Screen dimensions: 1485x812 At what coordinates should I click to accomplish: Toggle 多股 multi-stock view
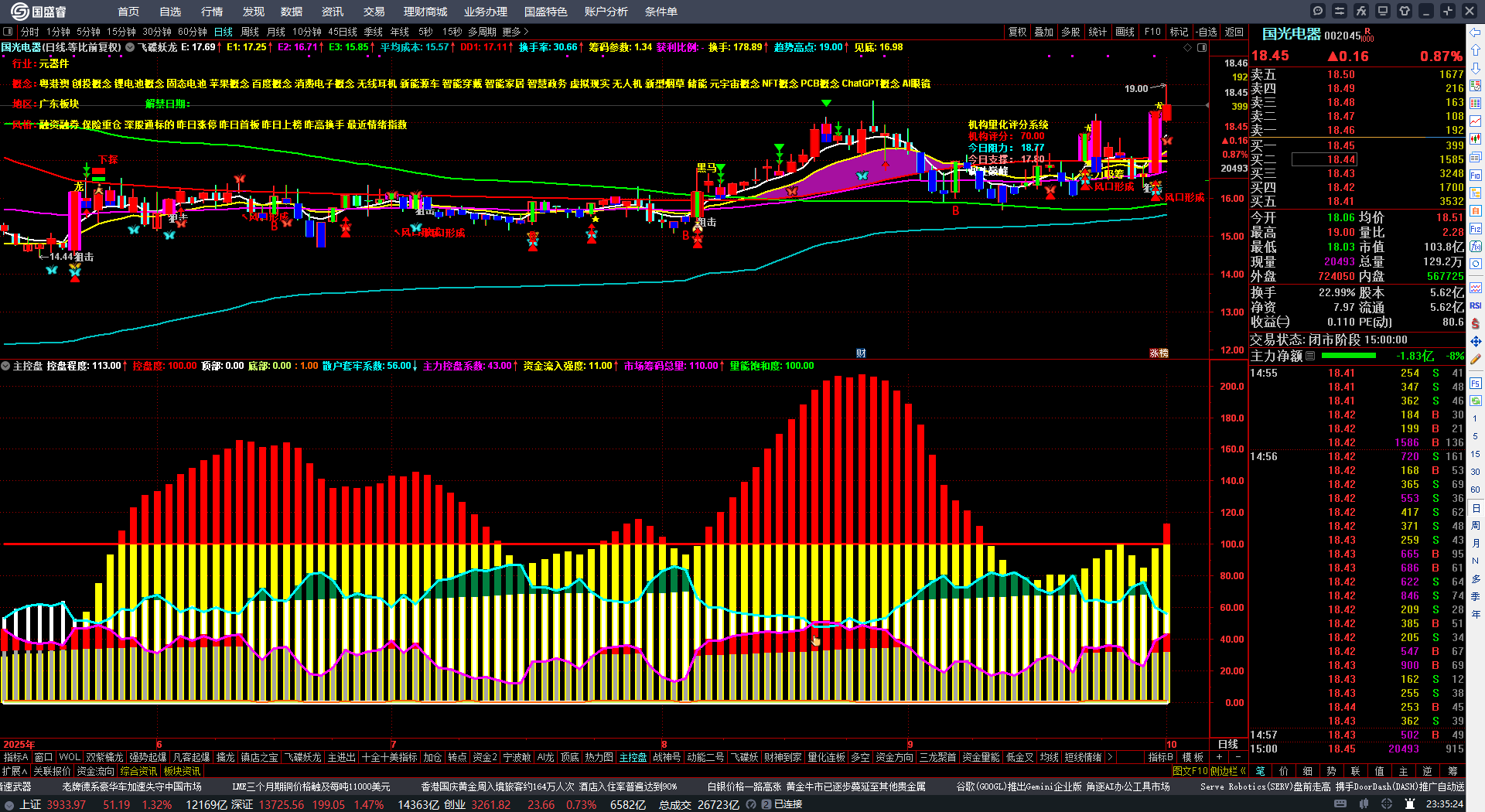point(1070,32)
